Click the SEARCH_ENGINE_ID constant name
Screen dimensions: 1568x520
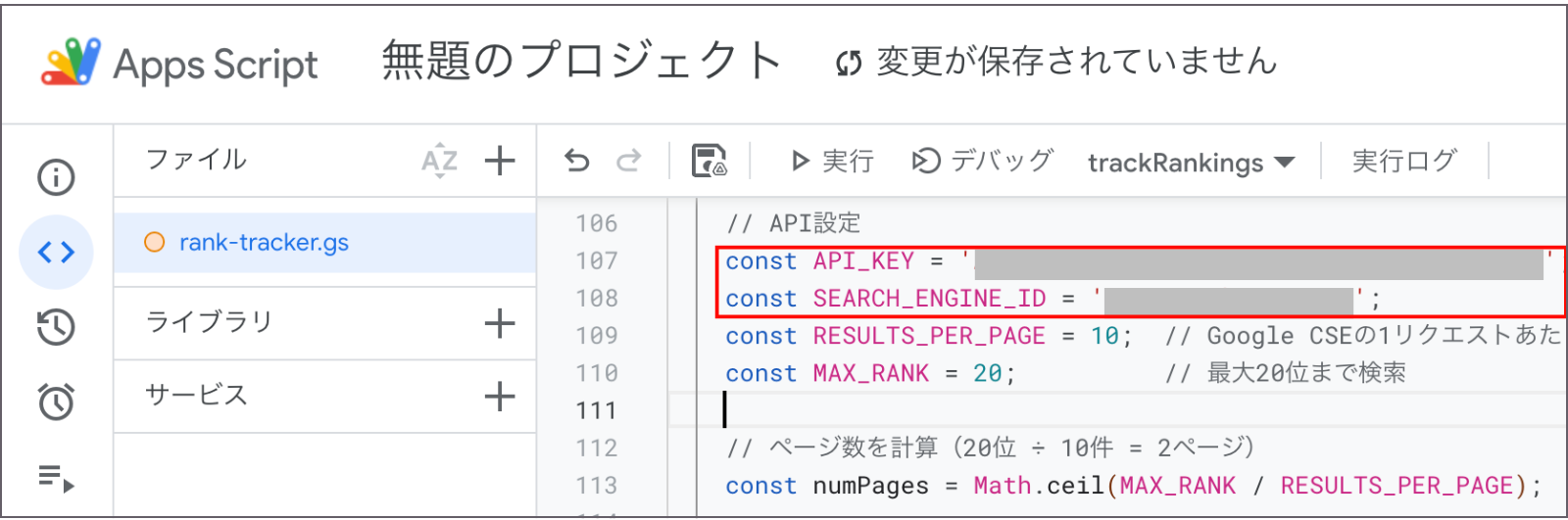pyautogui.click(x=929, y=299)
